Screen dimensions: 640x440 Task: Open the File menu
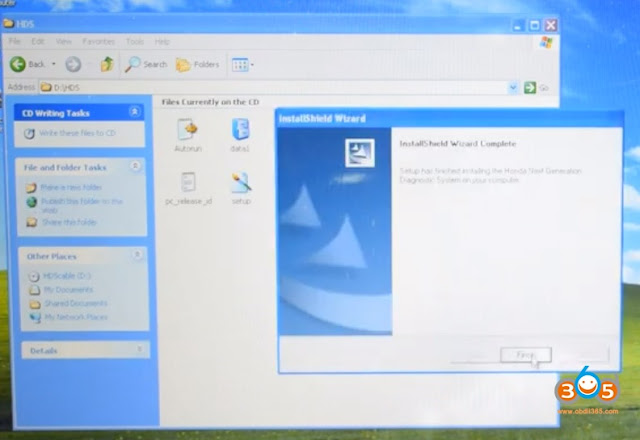coord(14,41)
